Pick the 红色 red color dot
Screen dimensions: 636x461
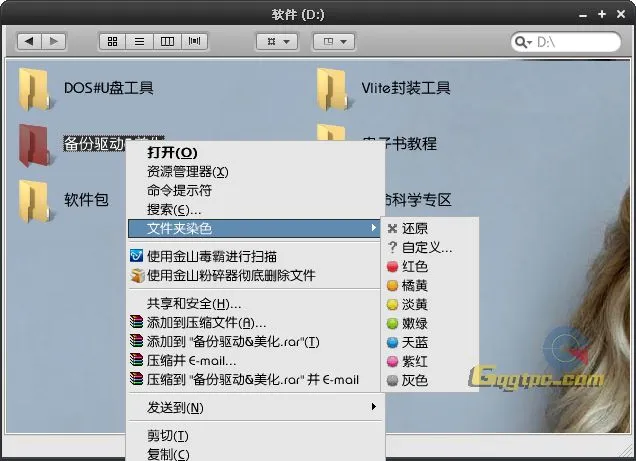(x=392, y=266)
